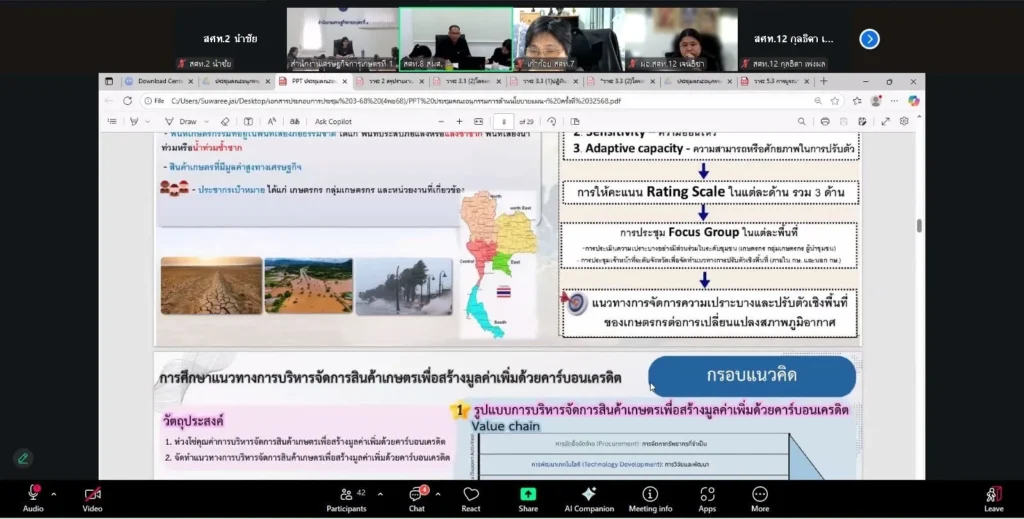Launch AI Companion from the toolbar

point(589,495)
